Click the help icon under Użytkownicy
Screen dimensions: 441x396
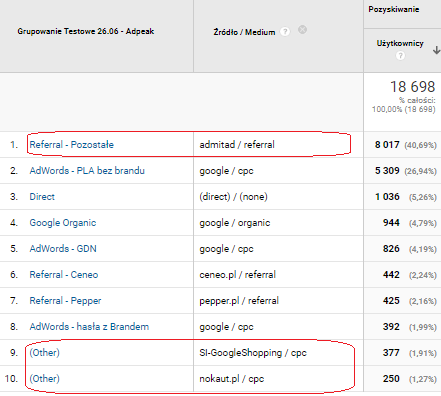(400, 56)
